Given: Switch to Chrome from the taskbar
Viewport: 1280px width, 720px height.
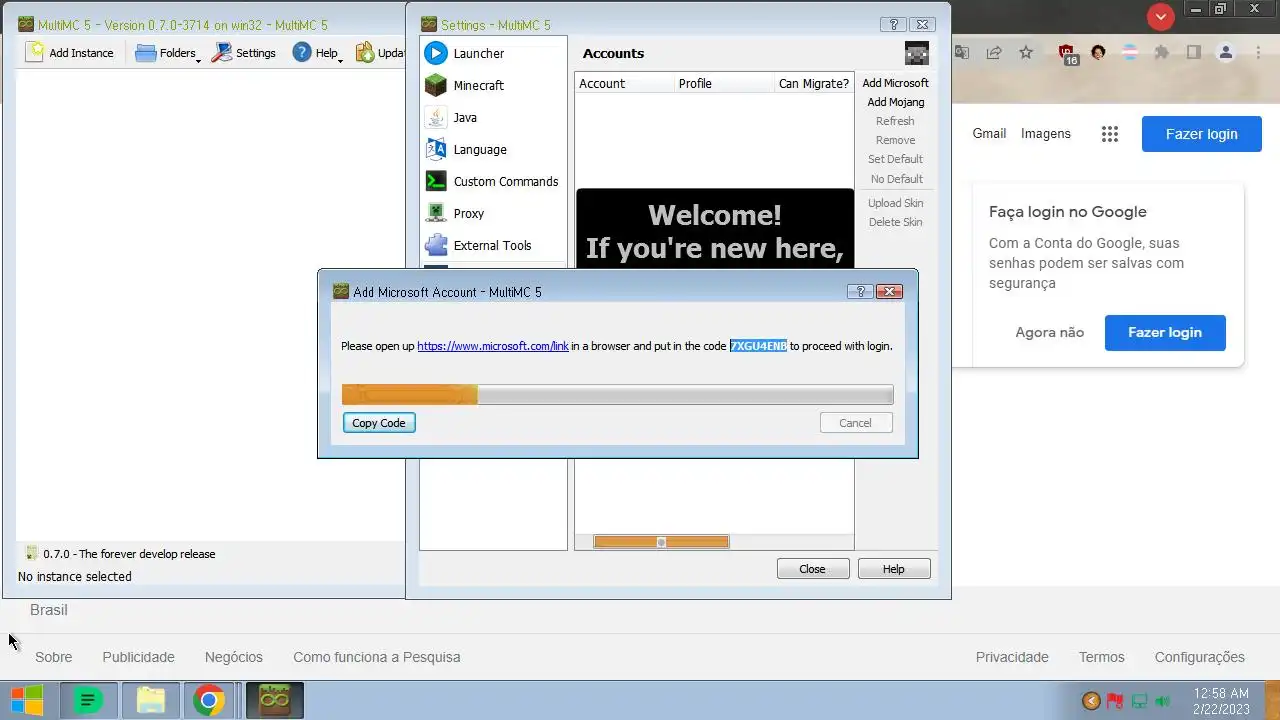Looking at the screenshot, I should [x=209, y=701].
